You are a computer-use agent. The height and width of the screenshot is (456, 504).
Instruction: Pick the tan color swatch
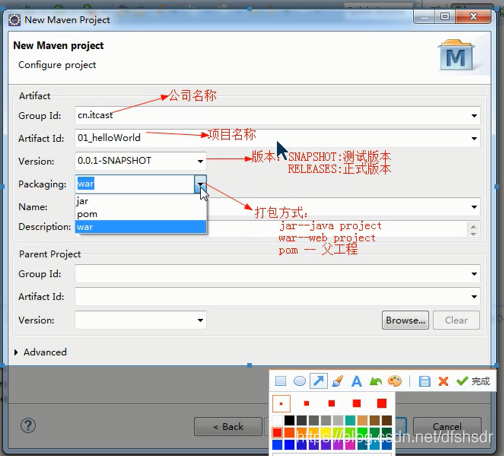362,420
